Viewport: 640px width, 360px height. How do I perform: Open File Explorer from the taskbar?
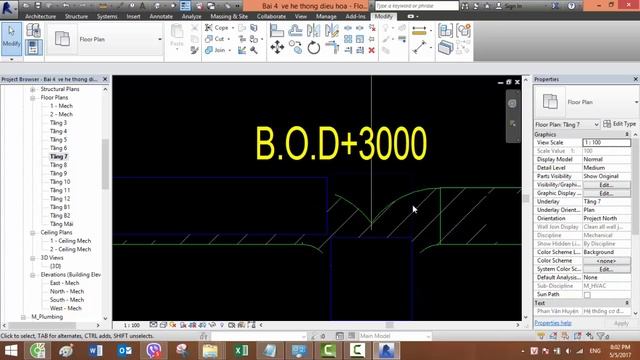[x=211, y=351]
